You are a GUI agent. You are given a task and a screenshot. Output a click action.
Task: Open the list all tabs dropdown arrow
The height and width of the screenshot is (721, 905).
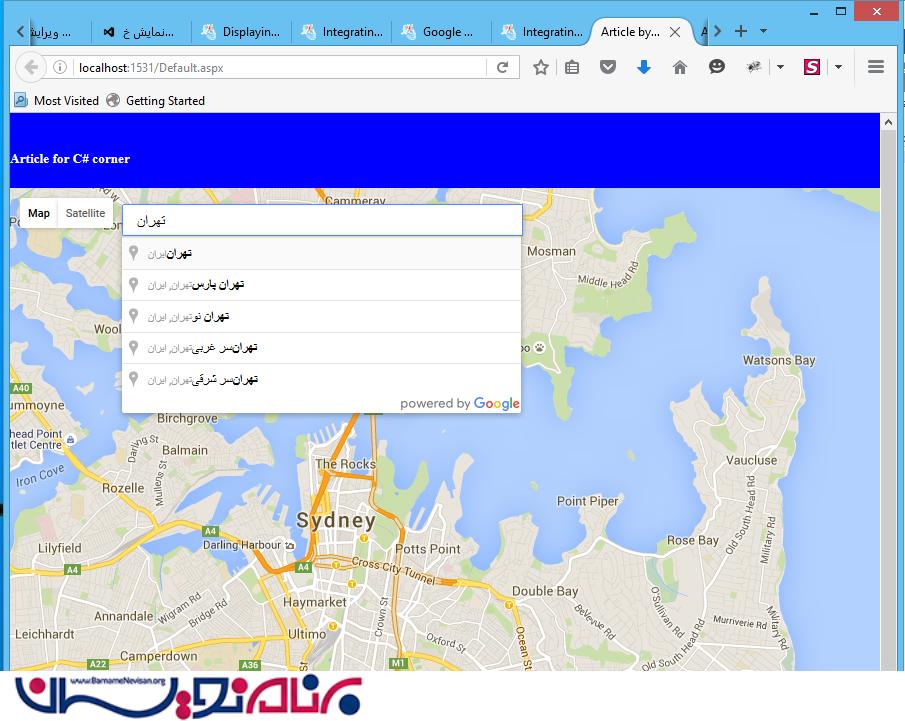(764, 31)
